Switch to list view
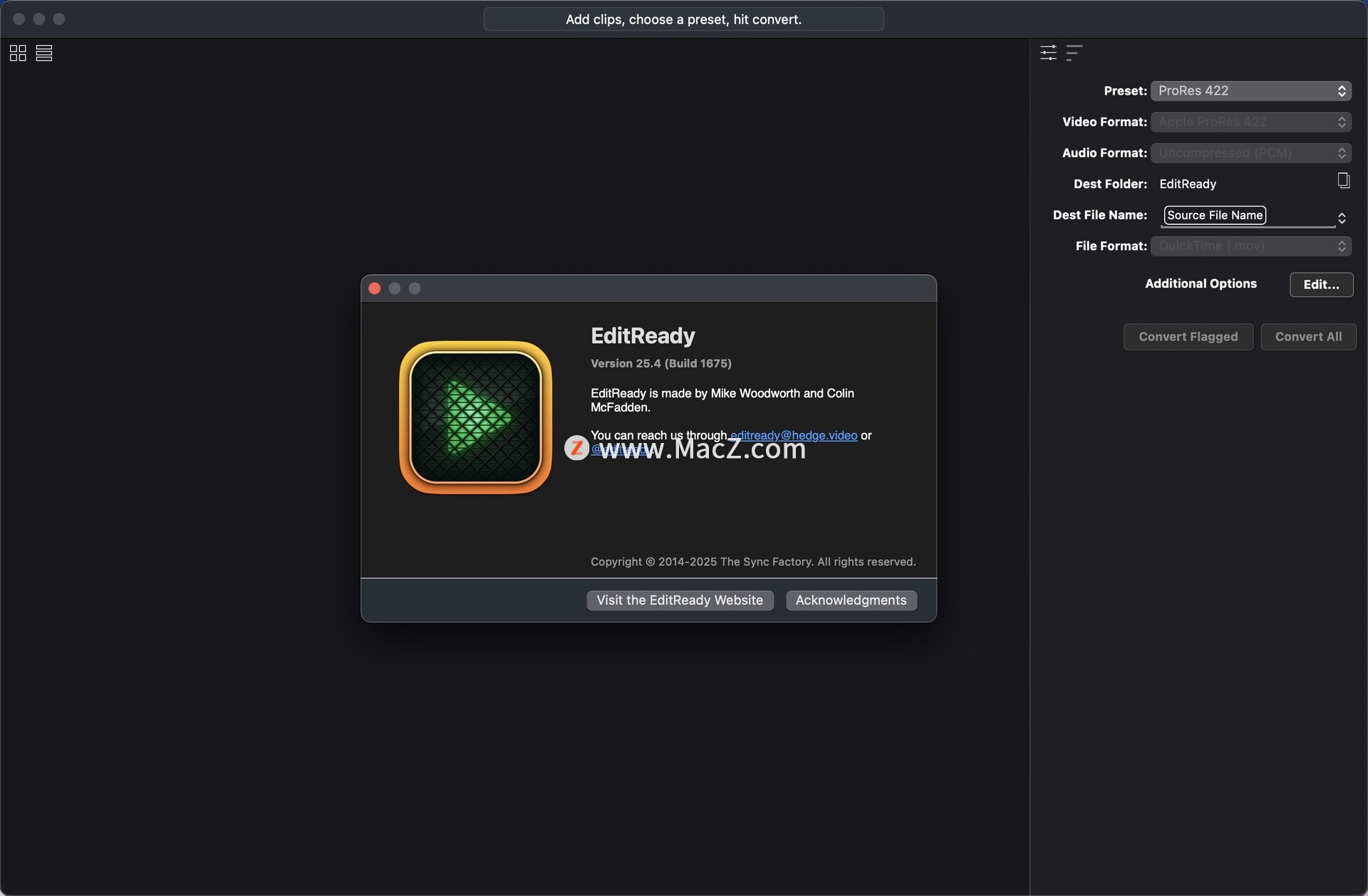 click(x=44, y=53)
